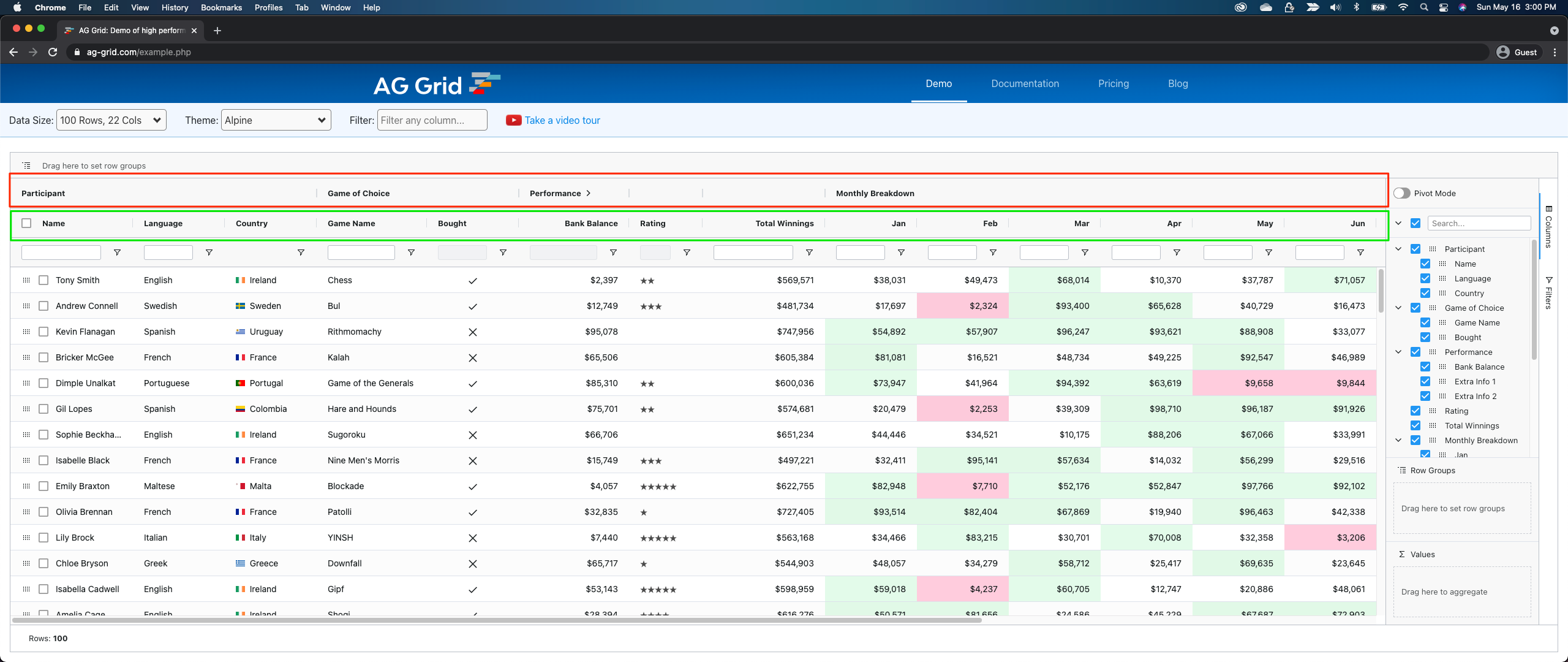Open the Columns side panel tab
This screenshot has height=662, width=1568.
pyautogui.click(x=1548, y=227)
